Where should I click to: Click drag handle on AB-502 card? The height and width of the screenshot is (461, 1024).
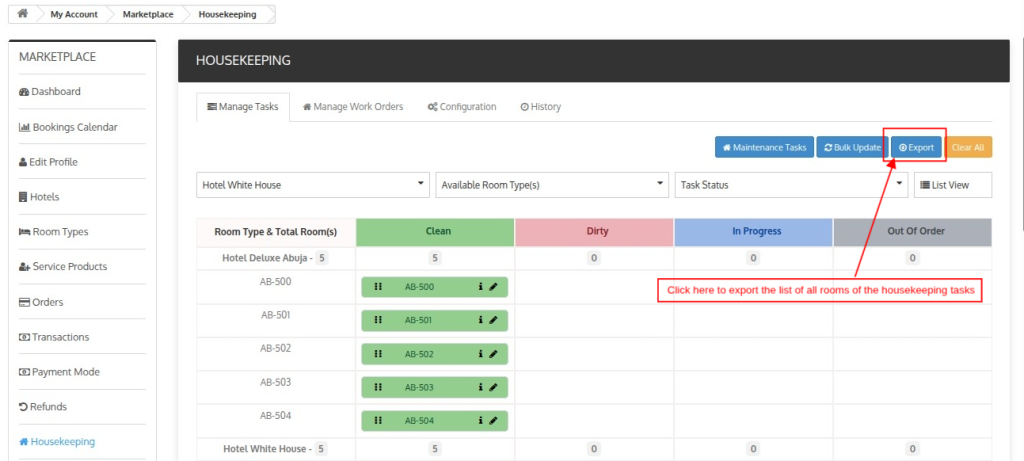pyautogui.click(x=377, y=353)
